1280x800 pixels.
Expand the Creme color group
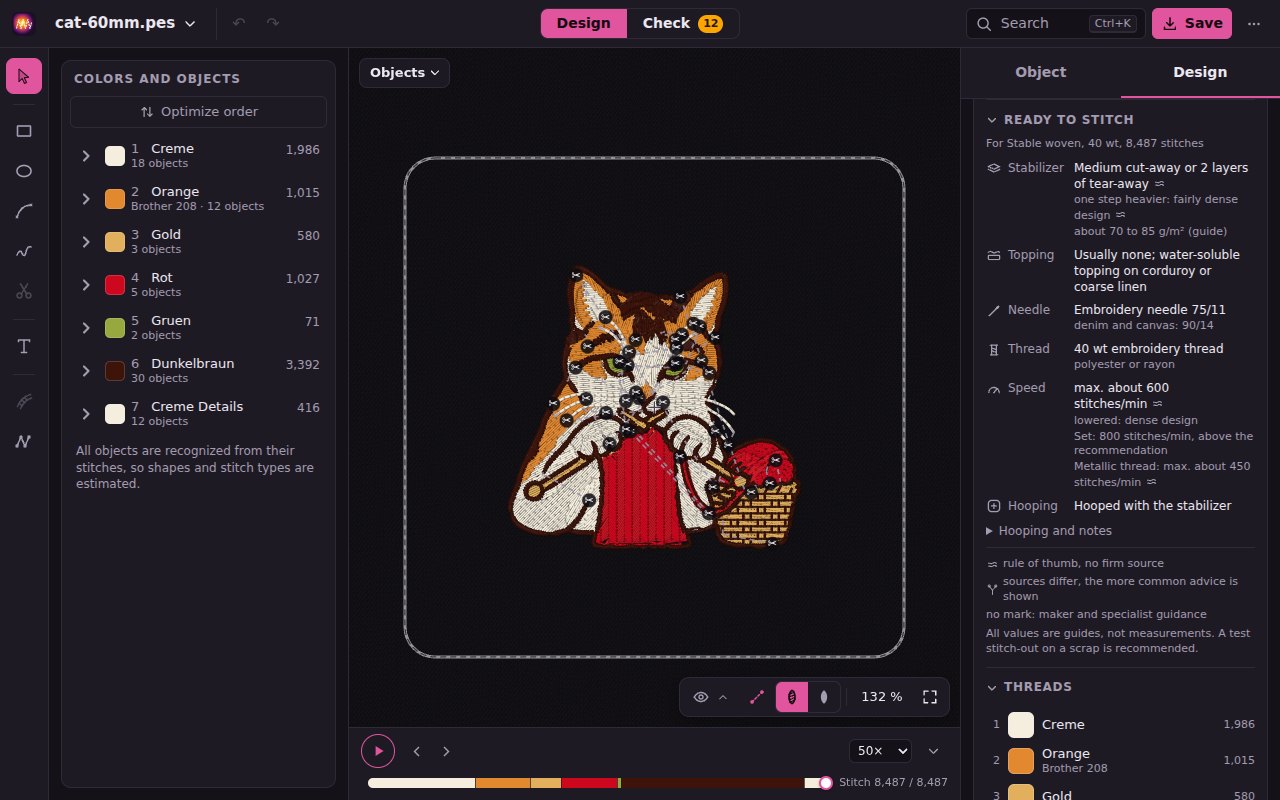[86, 156]
